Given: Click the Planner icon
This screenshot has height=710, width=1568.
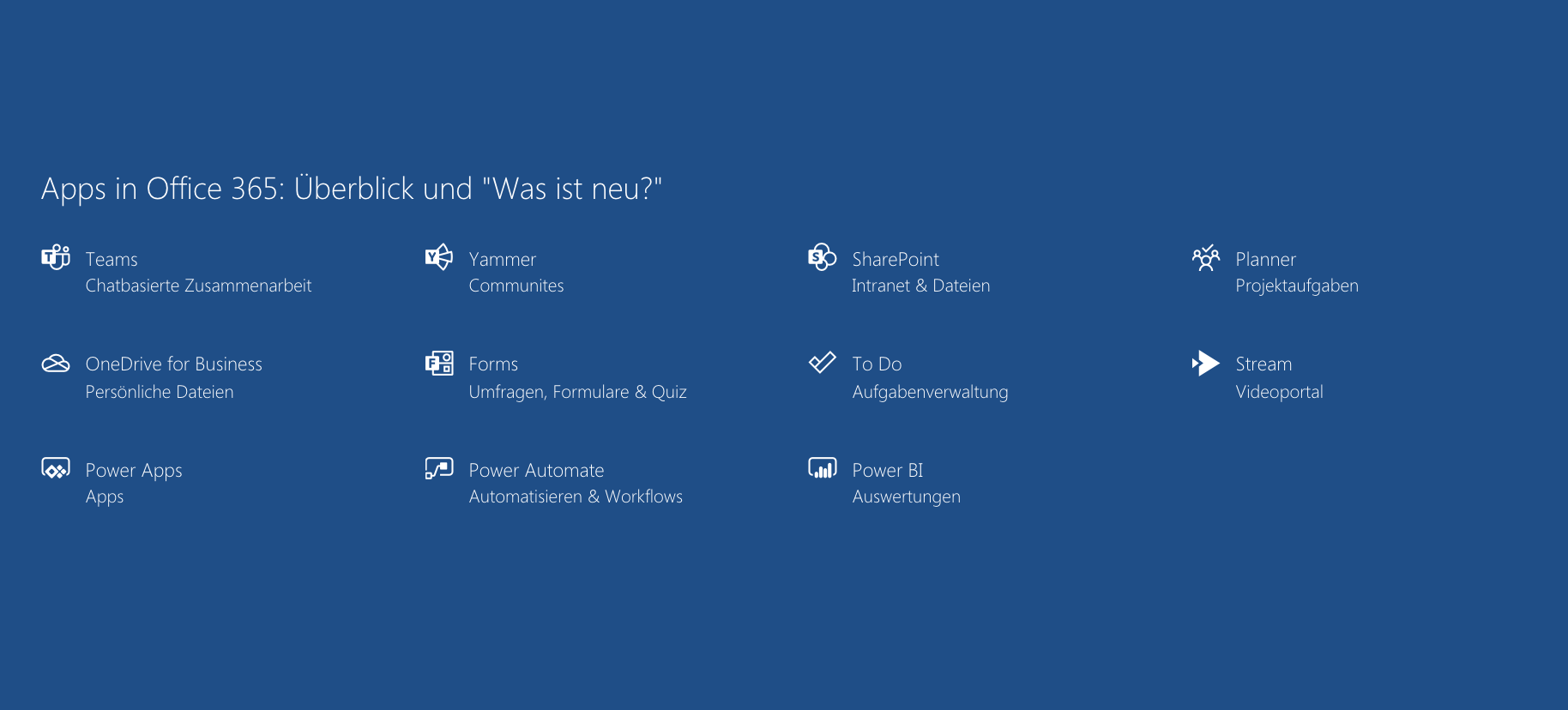Looking at the screenshot, I should pos(1205,257).
